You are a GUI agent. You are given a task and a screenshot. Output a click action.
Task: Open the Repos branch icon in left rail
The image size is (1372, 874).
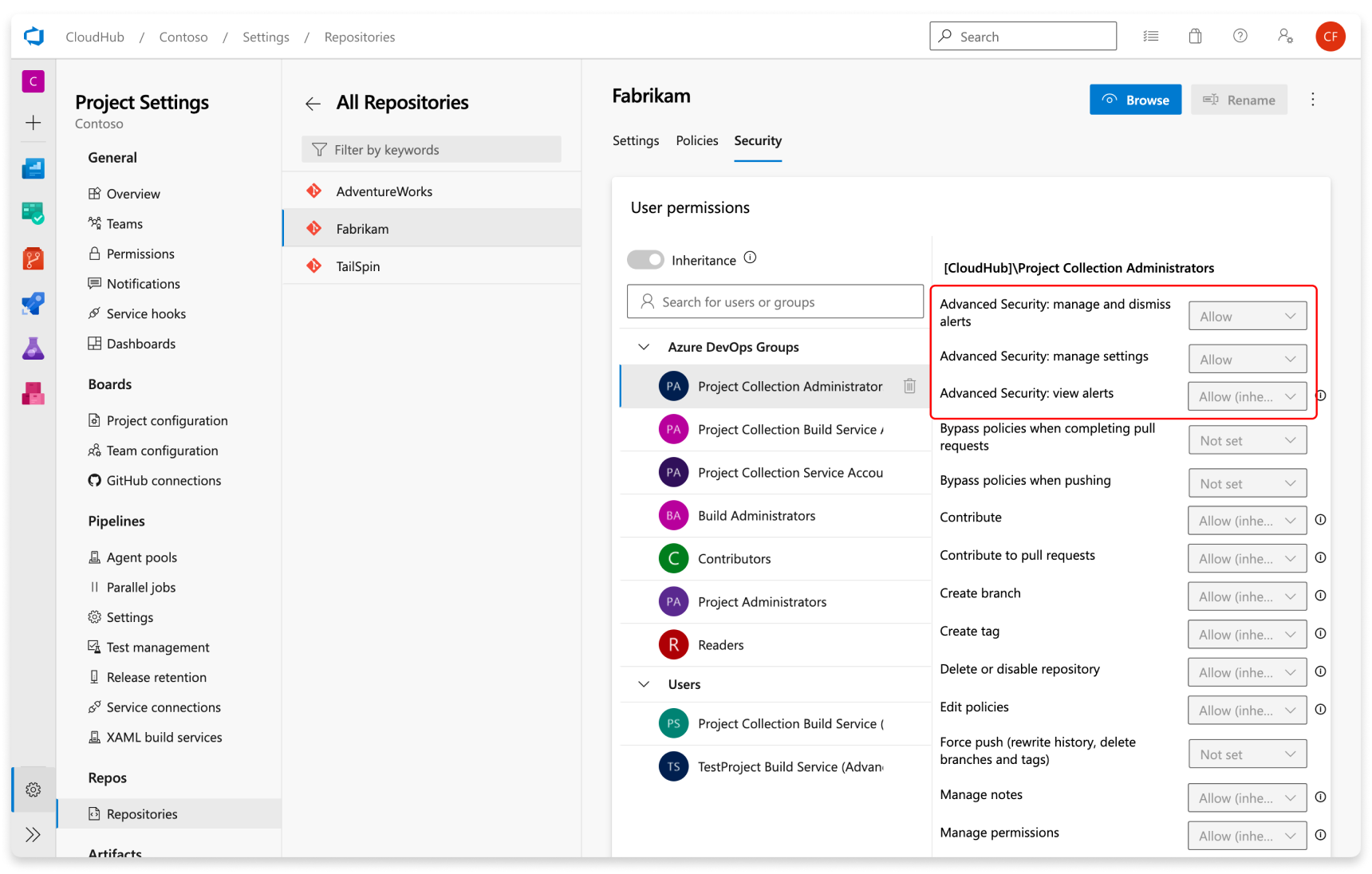tap(33, 258)
